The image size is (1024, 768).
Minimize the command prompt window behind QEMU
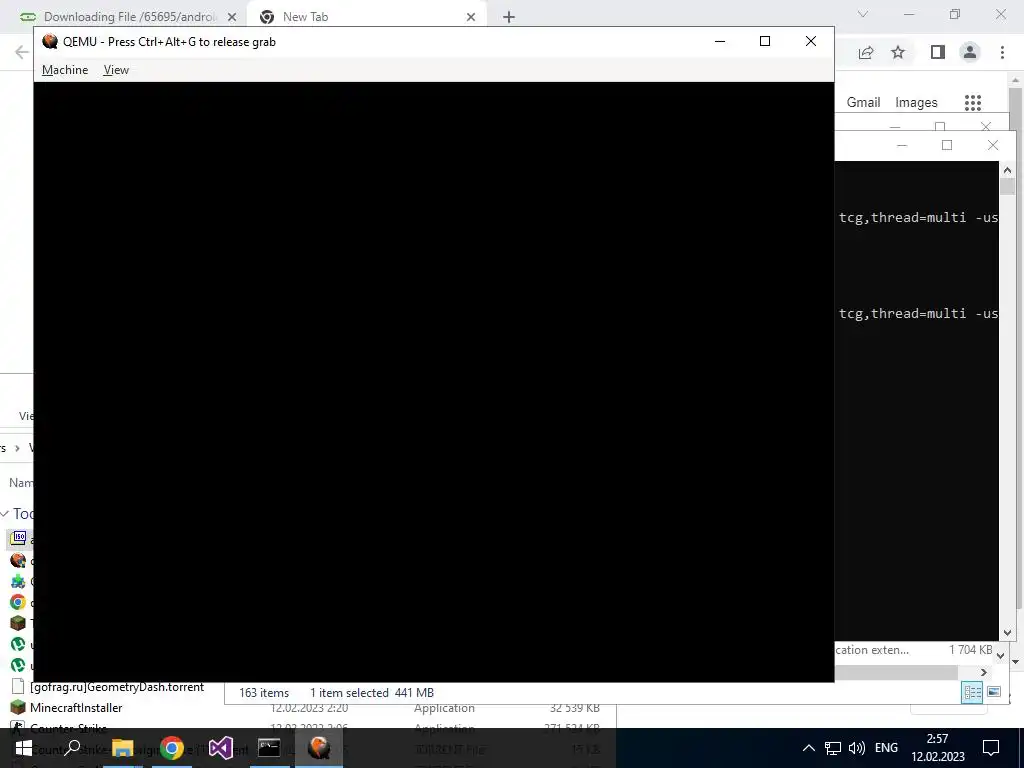pos(902,145)
